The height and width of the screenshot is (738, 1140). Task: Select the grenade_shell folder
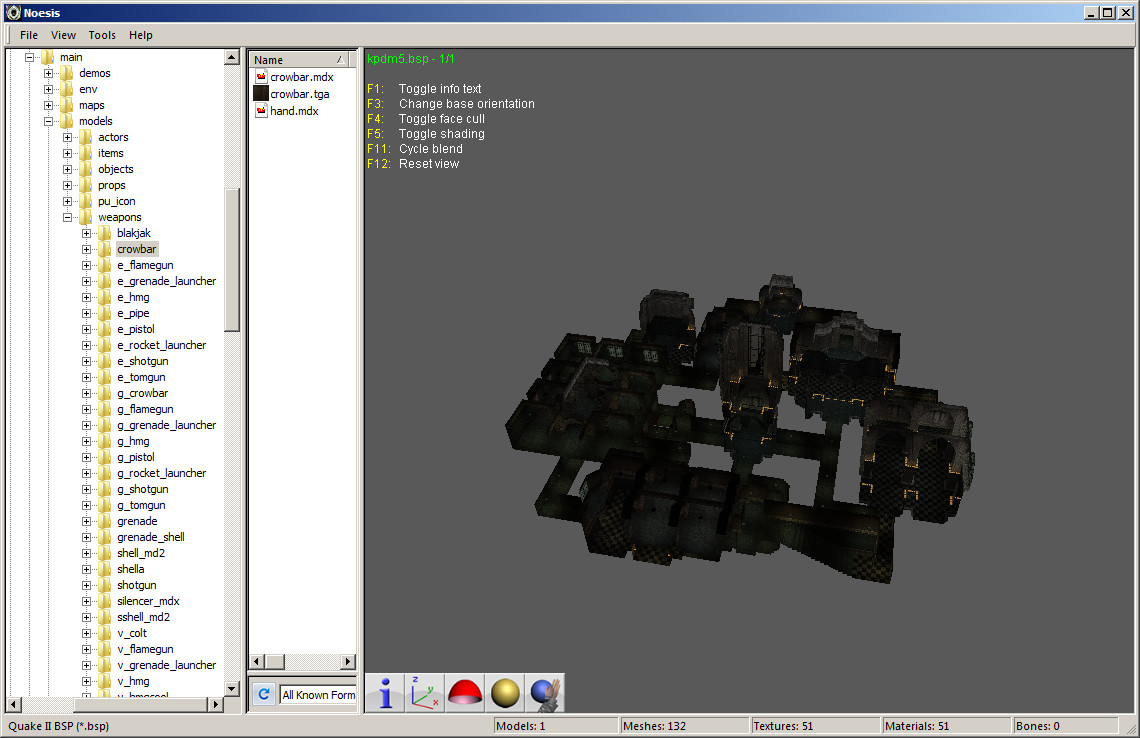150,537
